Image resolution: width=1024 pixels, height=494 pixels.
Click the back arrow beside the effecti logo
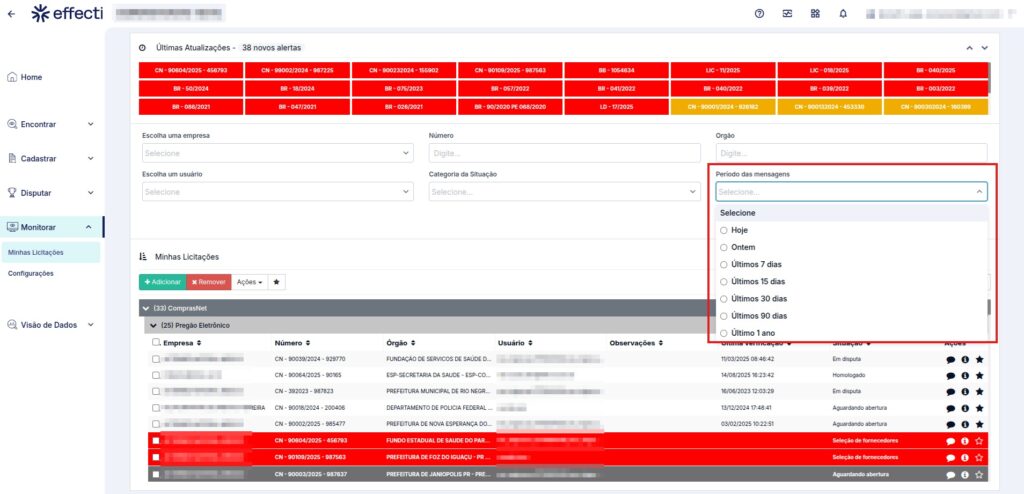tap(11, 13)
